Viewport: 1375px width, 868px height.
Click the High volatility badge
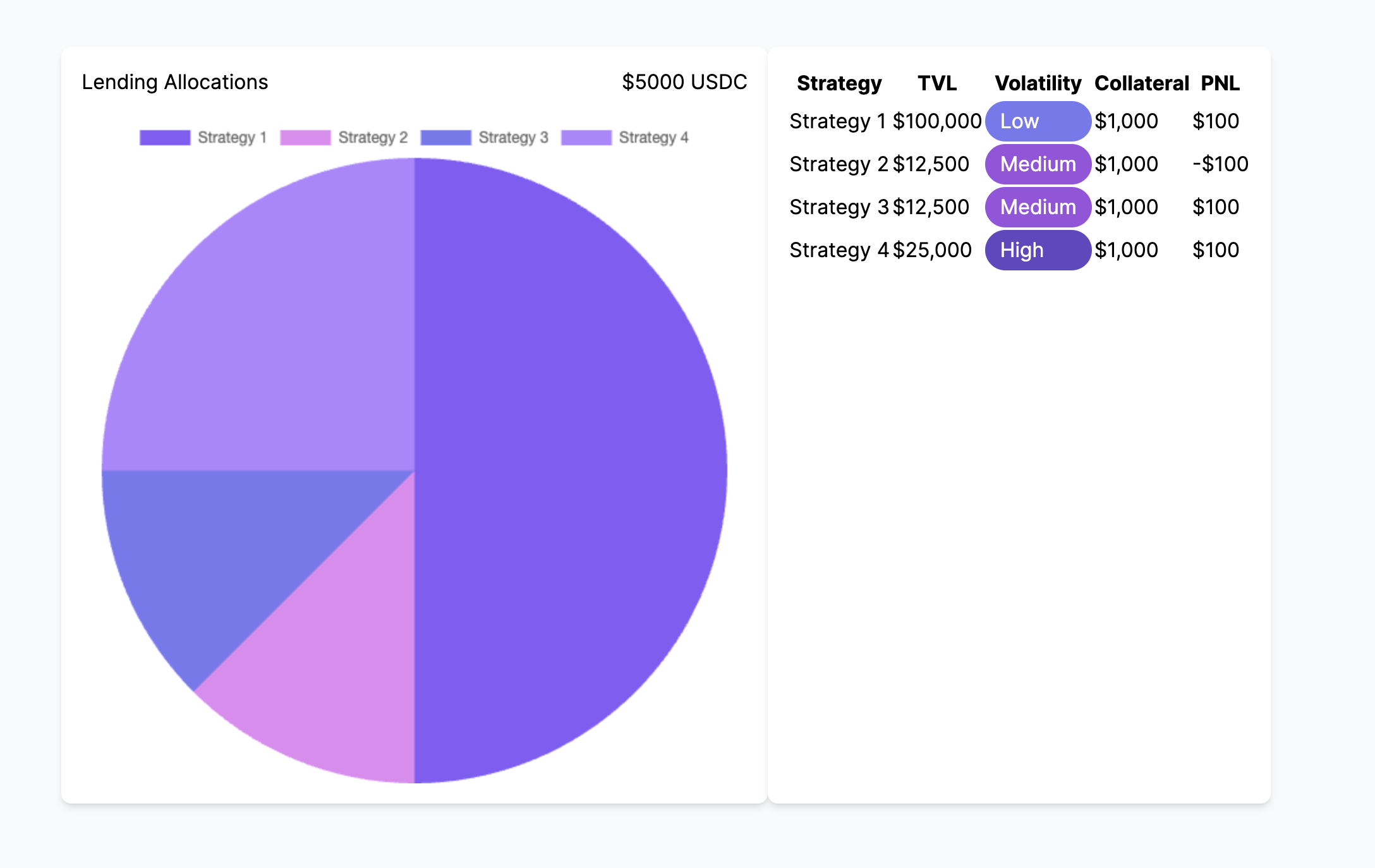[1038, 250]
